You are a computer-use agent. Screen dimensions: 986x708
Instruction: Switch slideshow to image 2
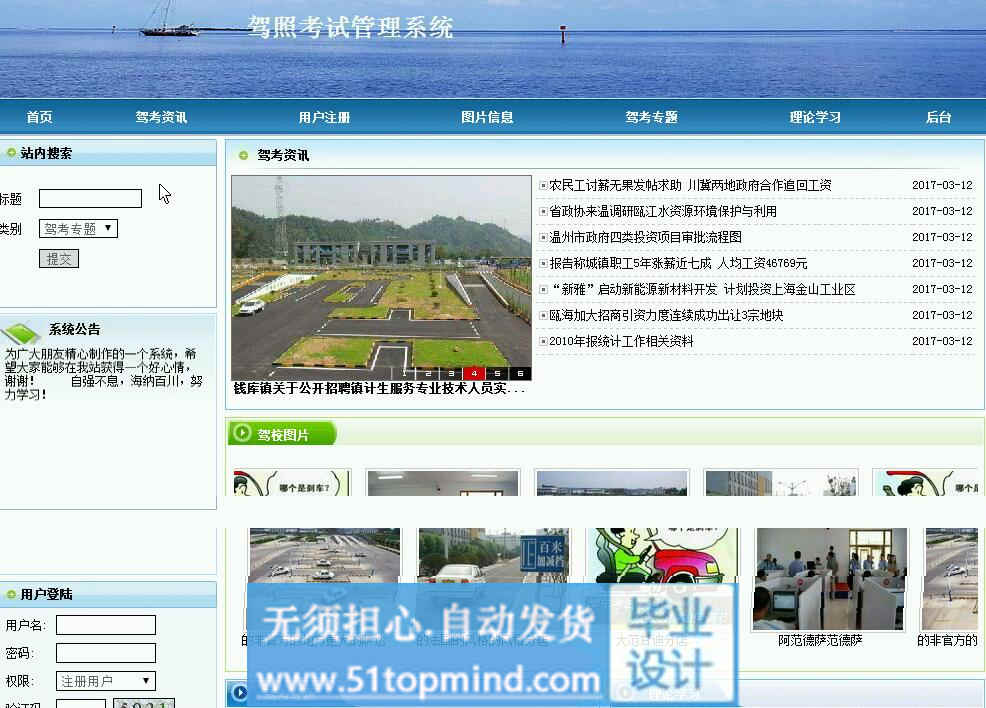[428, 373]
